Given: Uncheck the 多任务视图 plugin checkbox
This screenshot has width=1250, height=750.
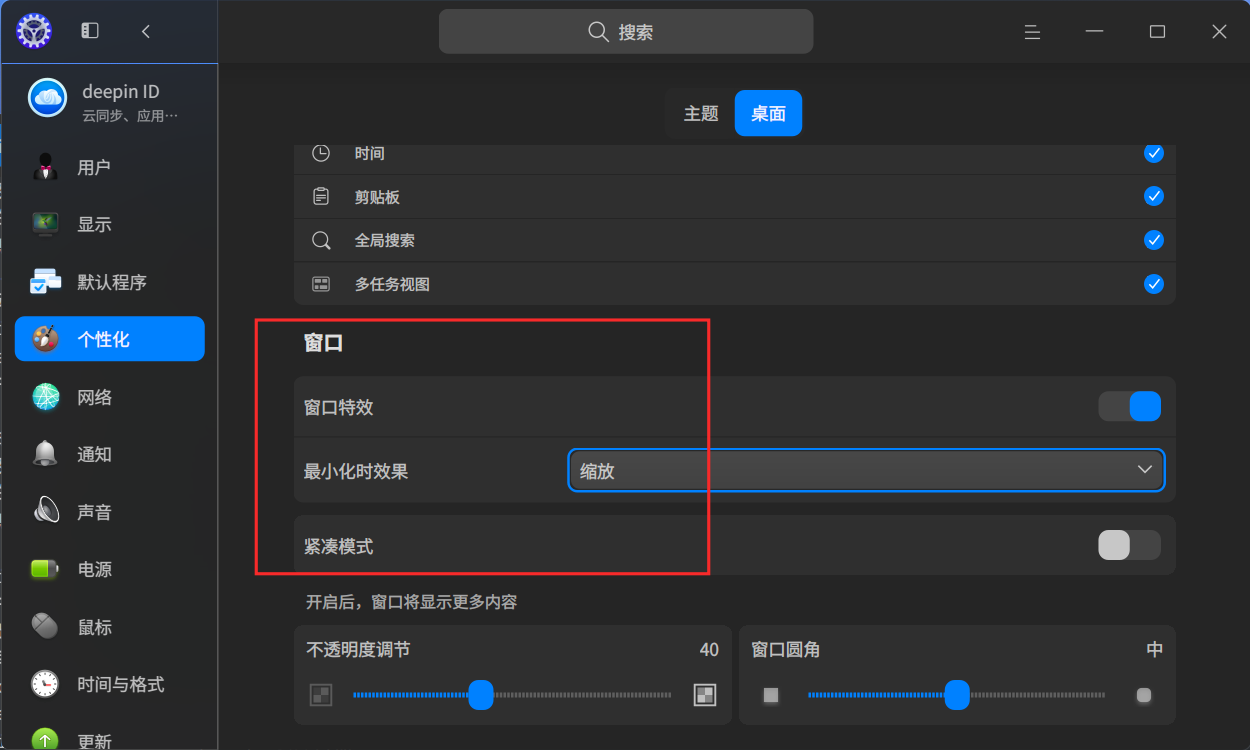Looking at the screenshot, I should coord(1154,284).
